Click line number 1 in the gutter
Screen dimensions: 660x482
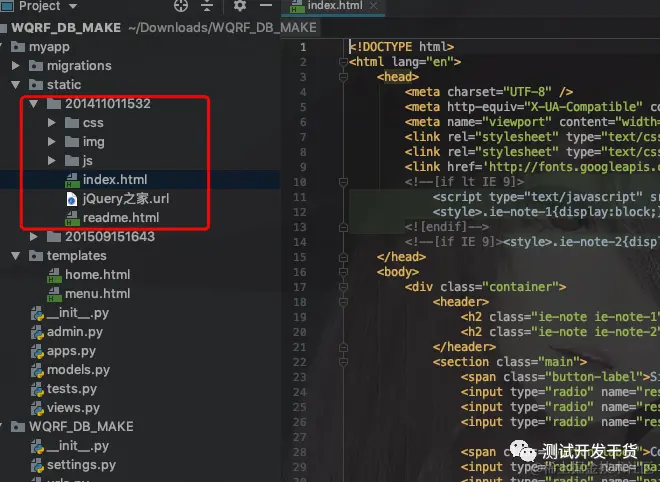pos(303,47)
